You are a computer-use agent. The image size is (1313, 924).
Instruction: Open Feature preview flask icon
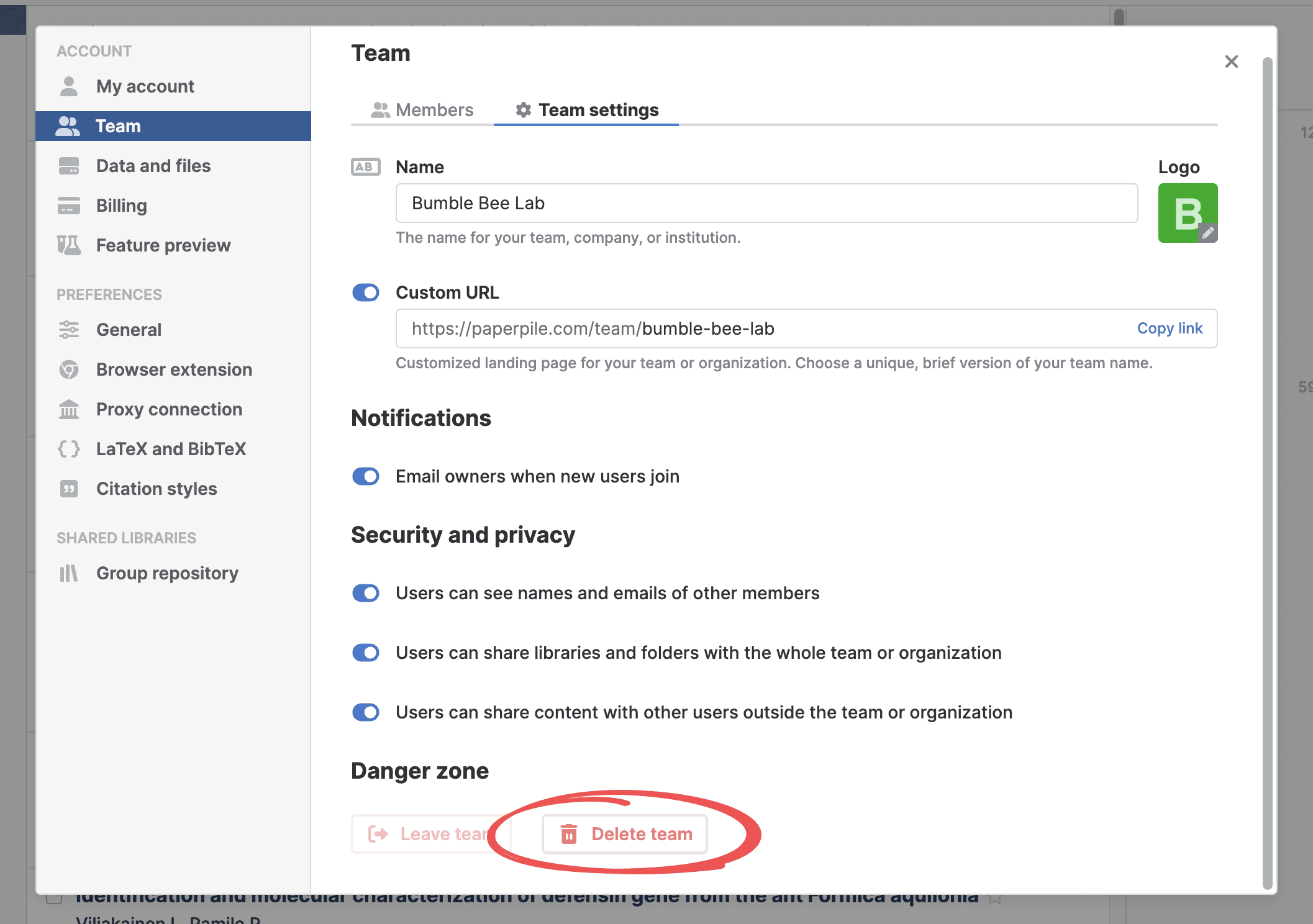pos(69,245)
